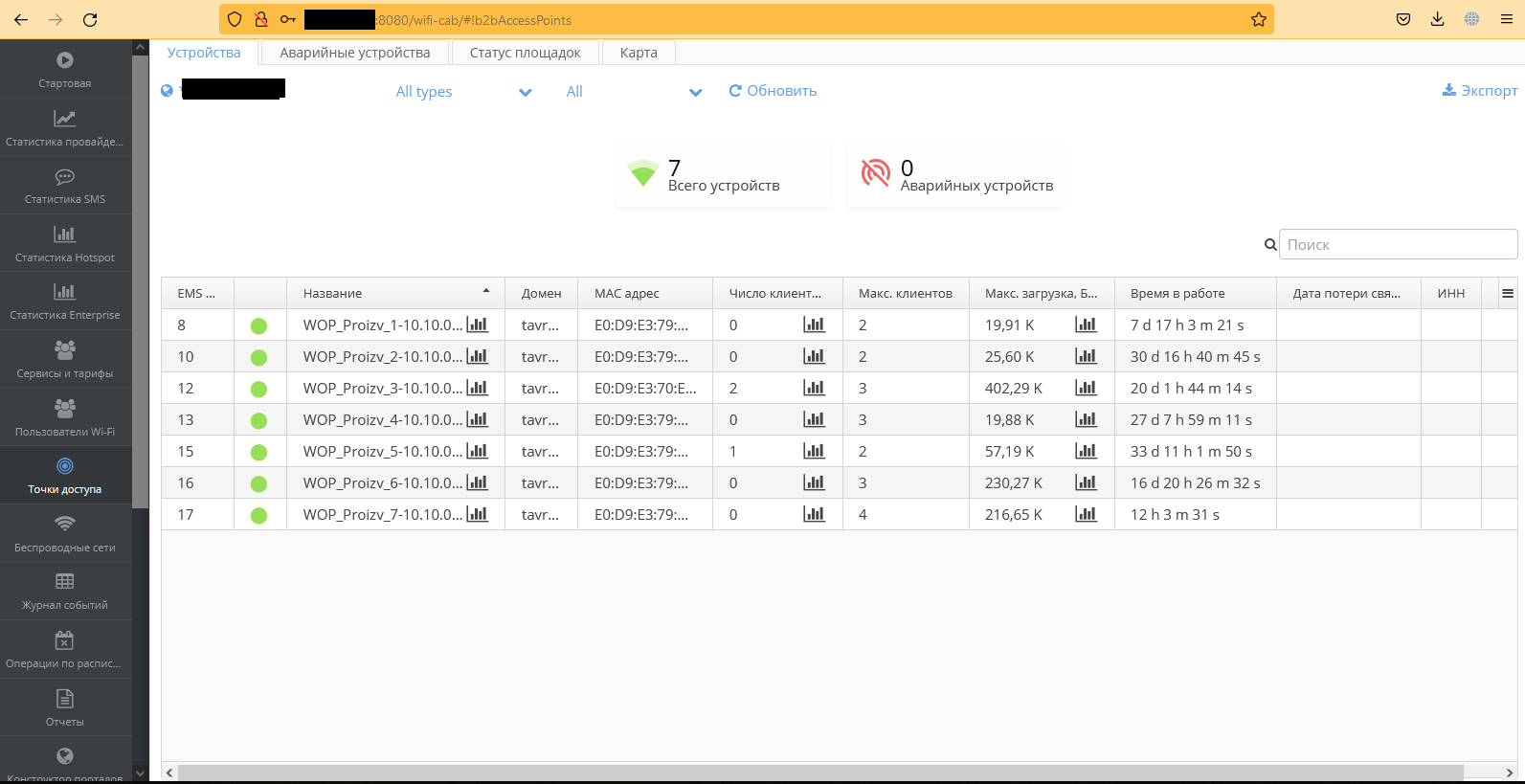This screenshot has width=1525, height=784.
Task: Open Статистика Enterprise section
Action: (65, 302)
